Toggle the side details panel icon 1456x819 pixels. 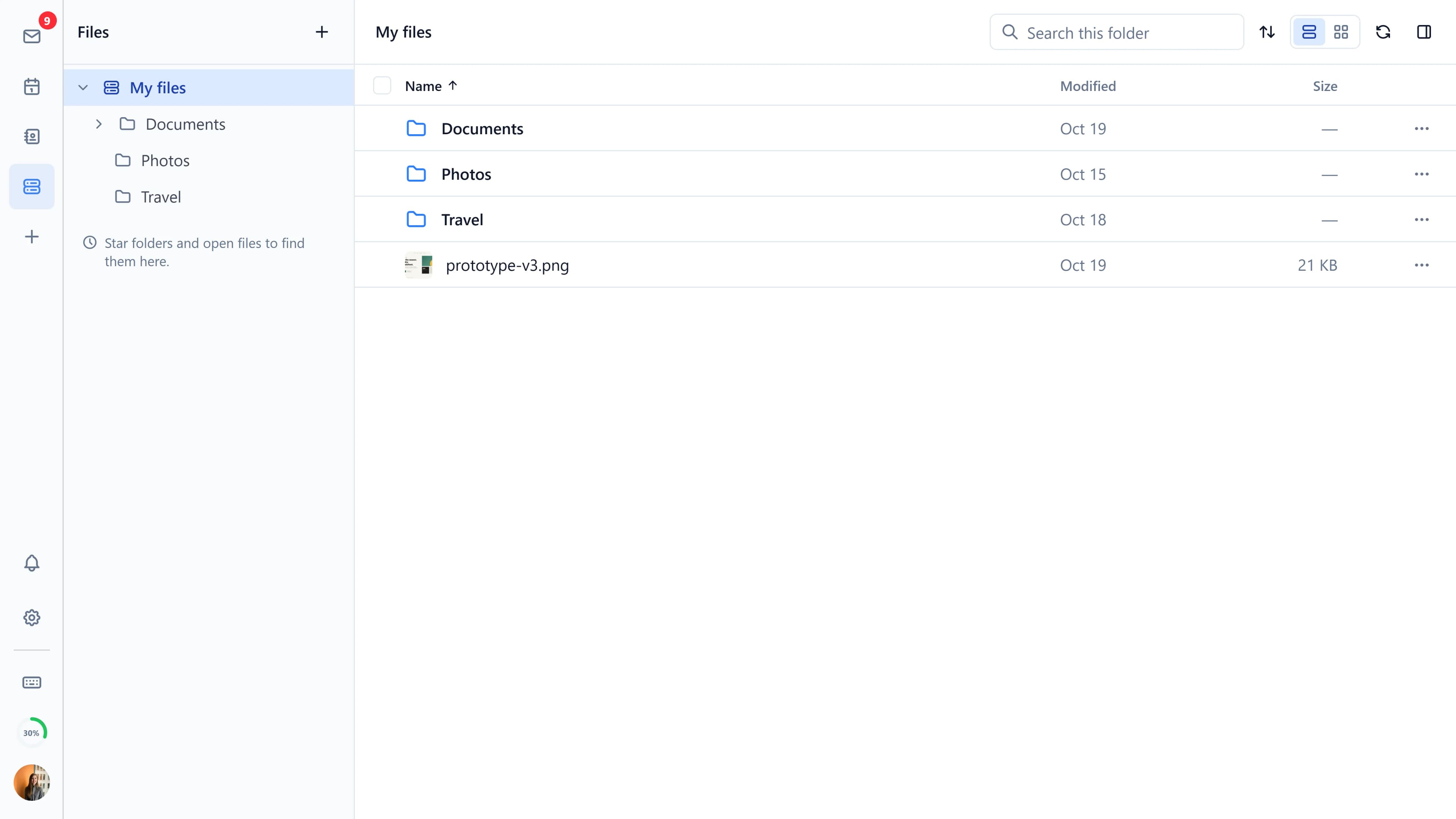(1424, 31)
